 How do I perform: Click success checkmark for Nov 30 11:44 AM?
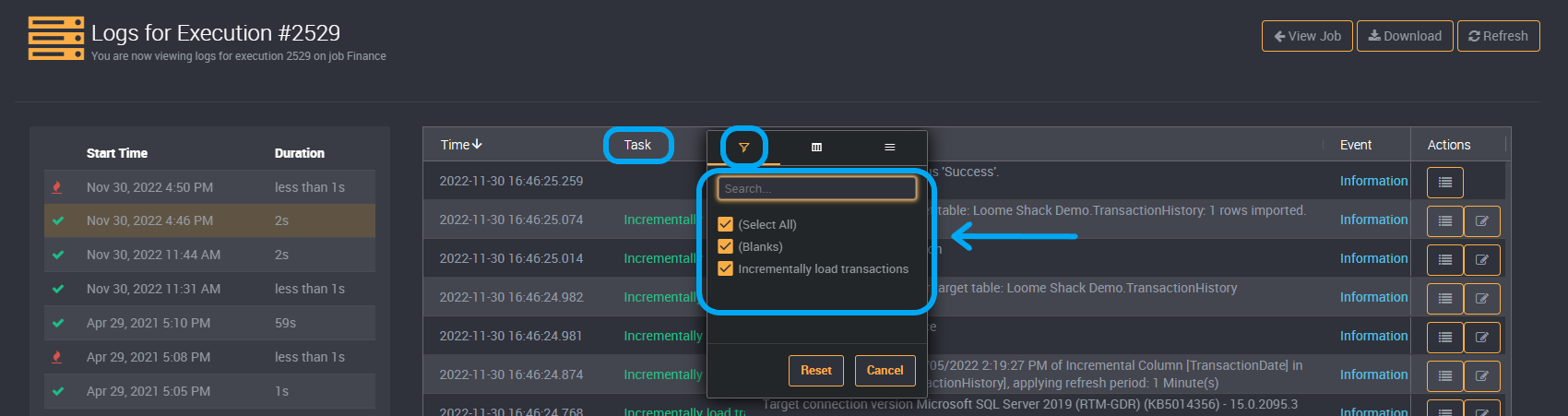coord(58,255)
